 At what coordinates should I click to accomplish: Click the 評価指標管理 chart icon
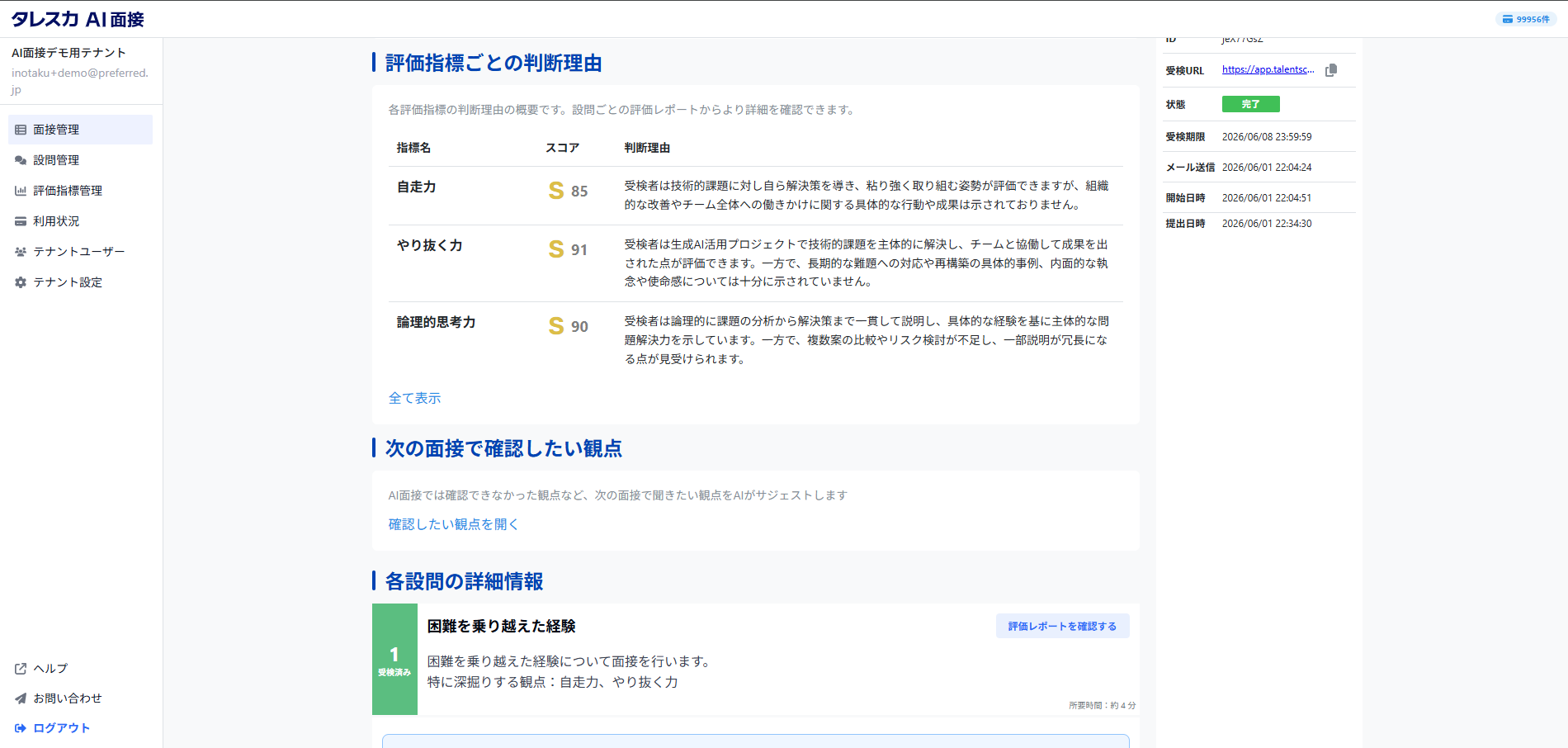(21, 191)
